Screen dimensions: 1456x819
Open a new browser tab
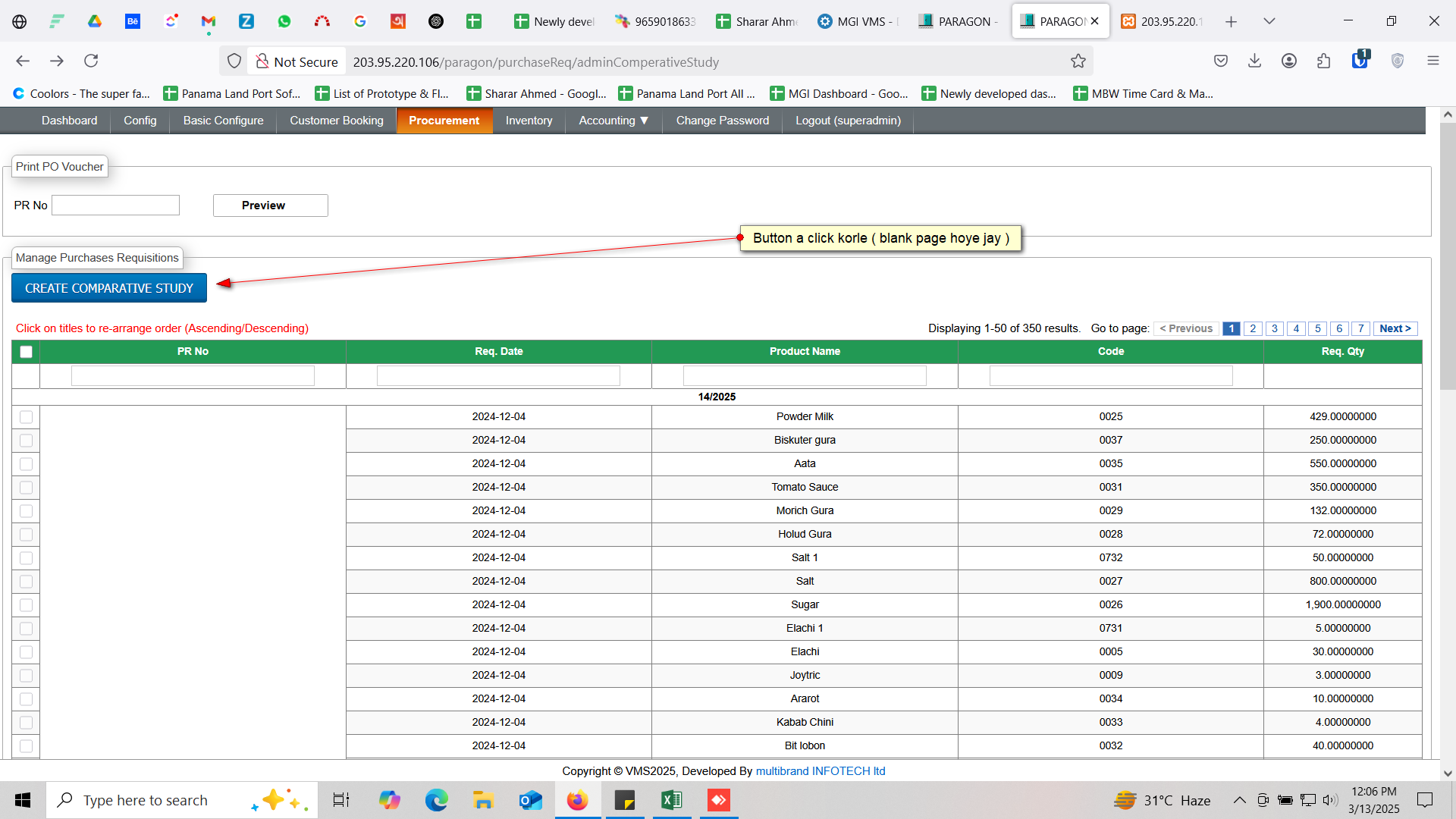coord(1231,21)
